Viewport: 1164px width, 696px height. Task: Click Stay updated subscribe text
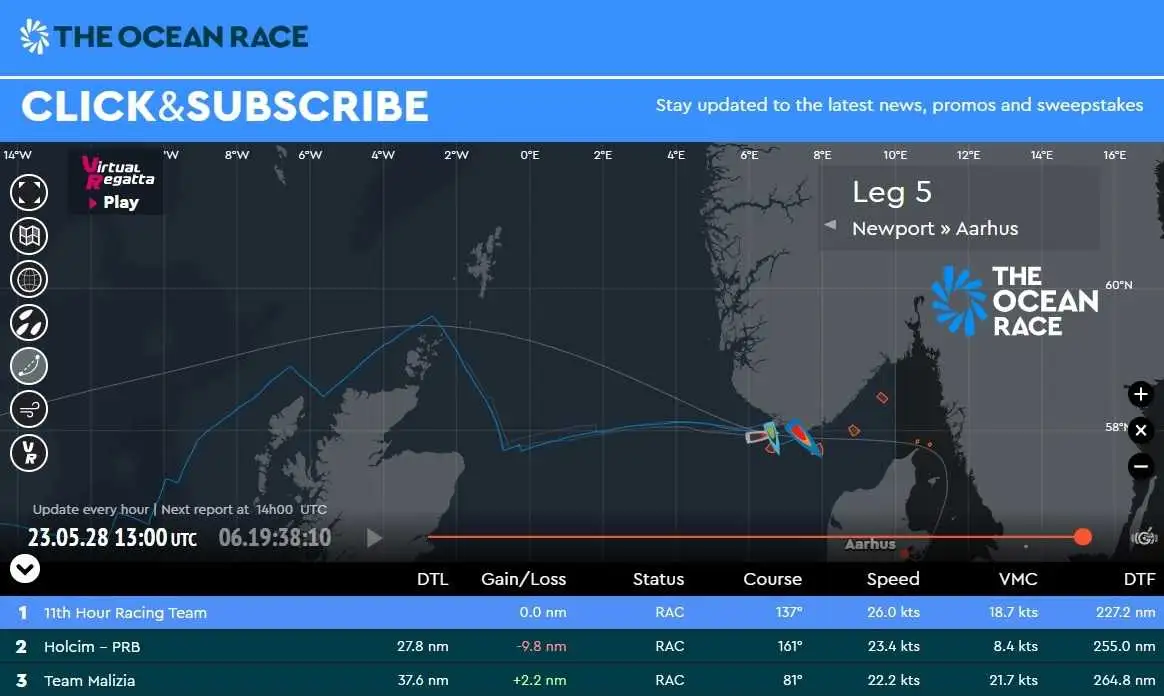click(899, 105)
